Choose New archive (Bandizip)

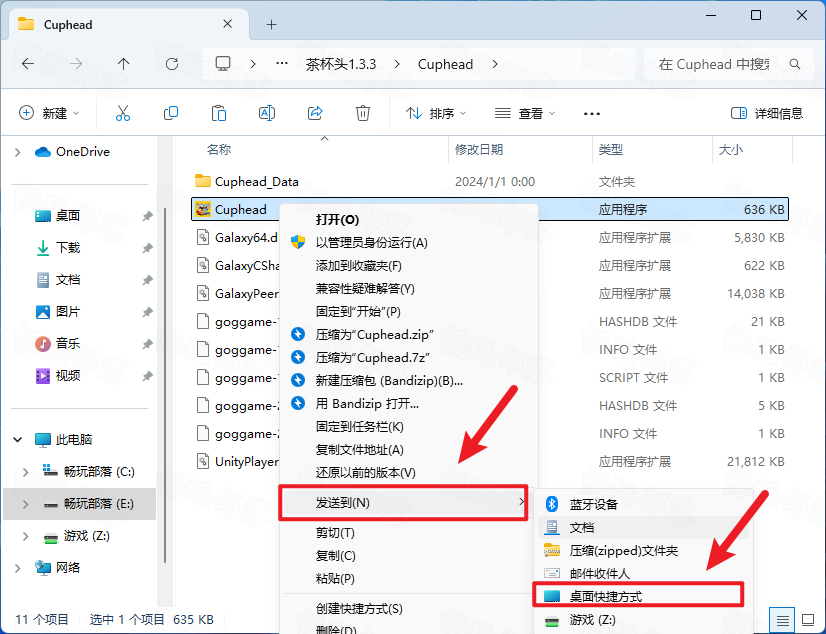(x=408, y=381)
